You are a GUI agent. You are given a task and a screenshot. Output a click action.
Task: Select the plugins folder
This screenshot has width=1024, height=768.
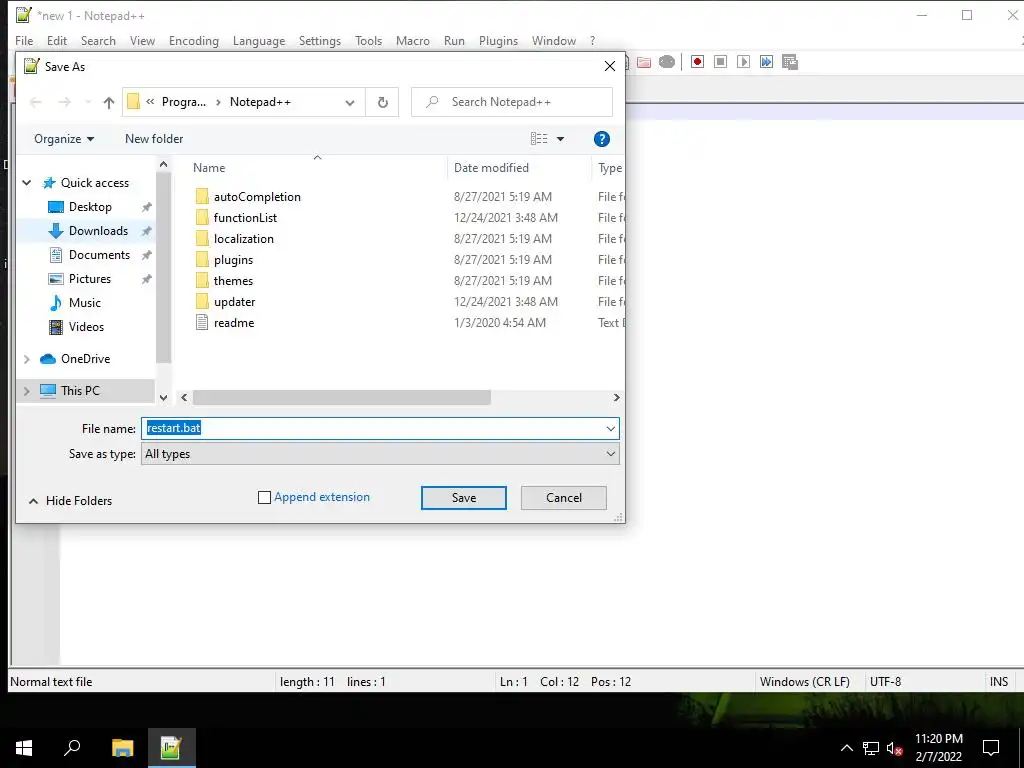233,260
